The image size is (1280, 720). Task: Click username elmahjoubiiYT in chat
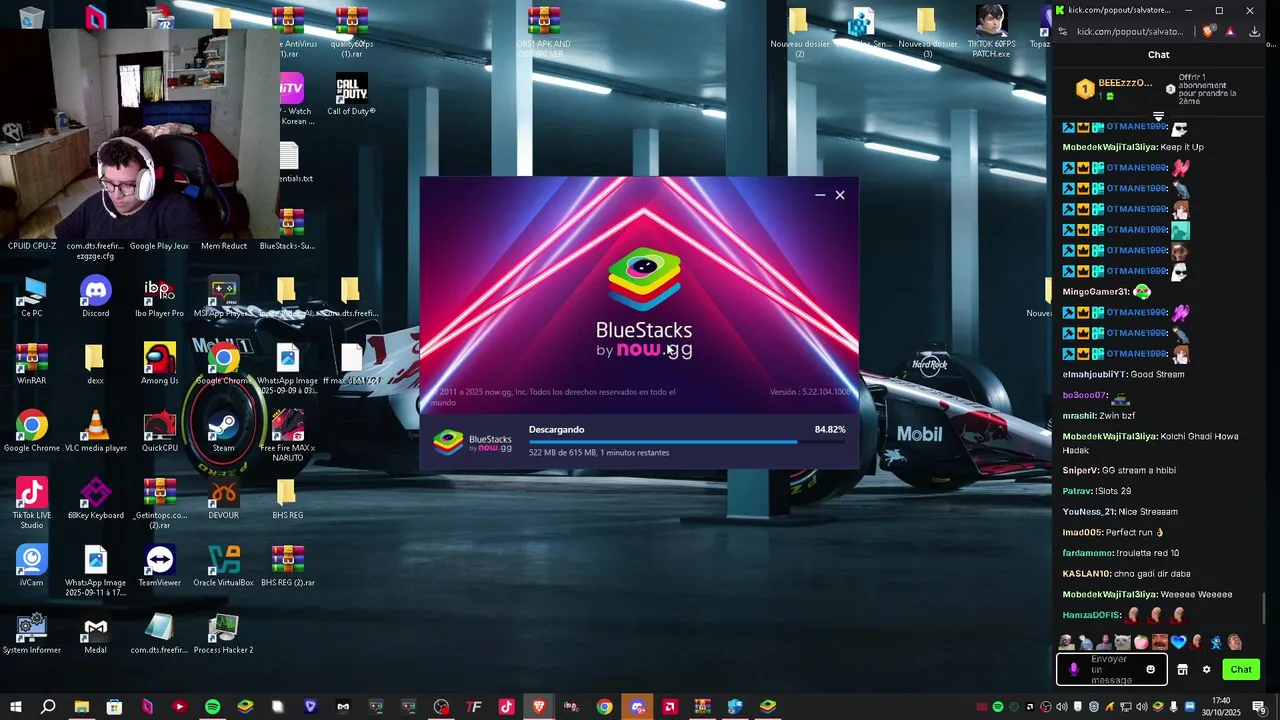click(x=1094, y=374)
